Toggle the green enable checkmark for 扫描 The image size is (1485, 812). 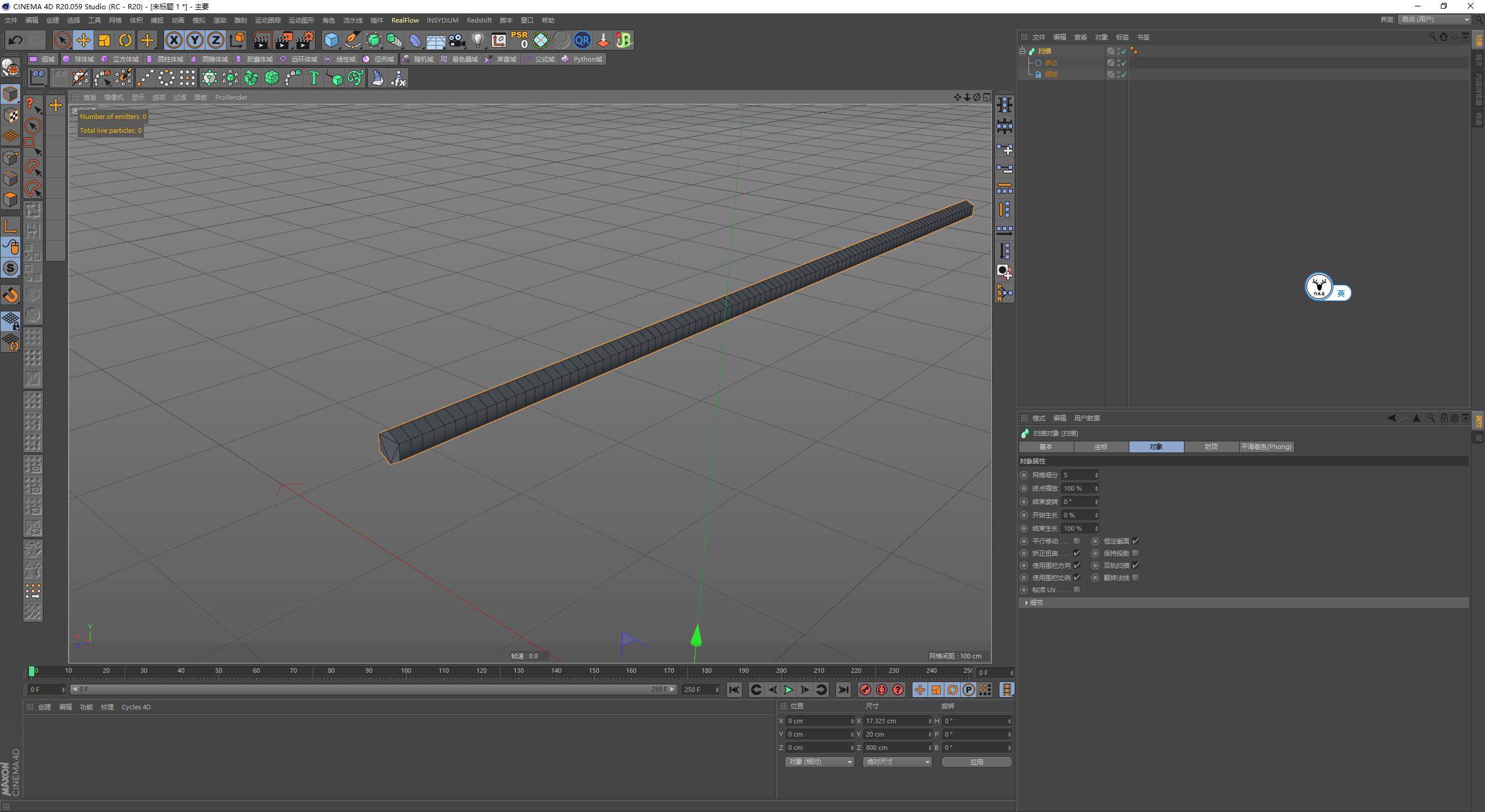click(x=1123, y=51)
